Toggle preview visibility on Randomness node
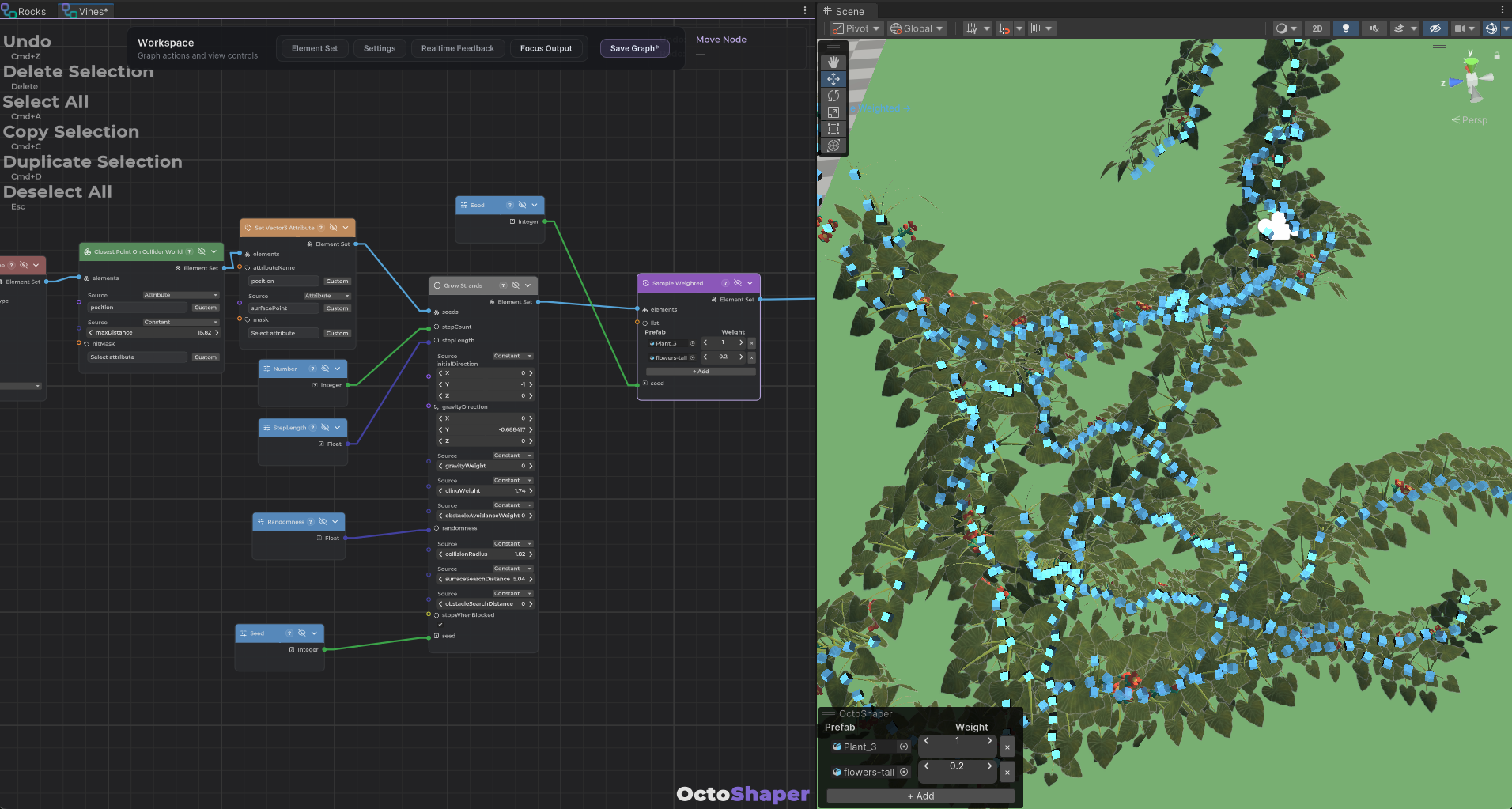The image size is (1512, 809). 323,522
